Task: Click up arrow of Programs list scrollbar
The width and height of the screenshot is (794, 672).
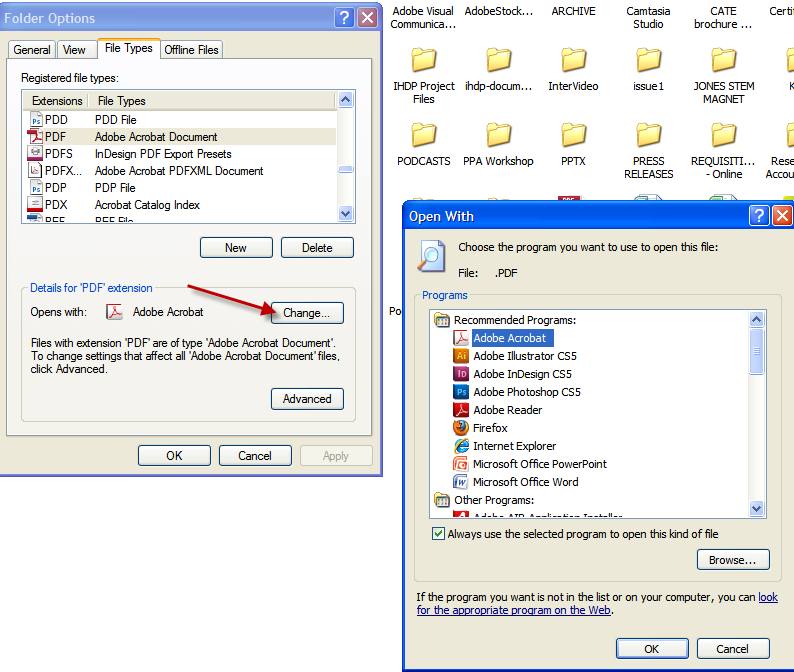Action: click(x=757, y=319)
